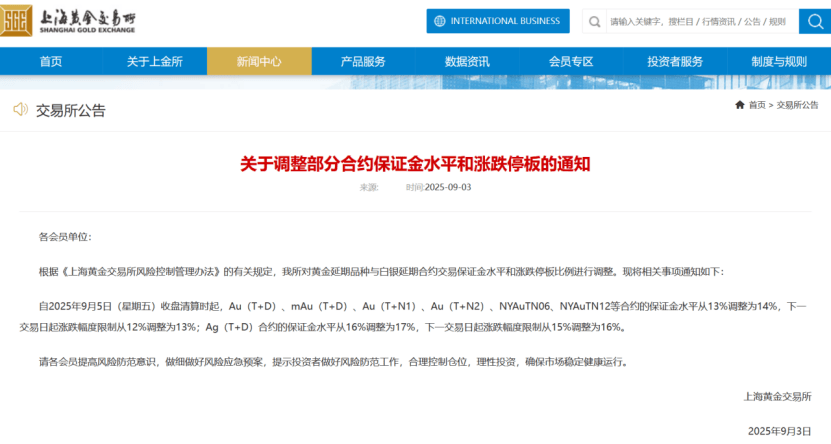Open the 会员专区 menu
831x444 pixels.
[571, 61]
